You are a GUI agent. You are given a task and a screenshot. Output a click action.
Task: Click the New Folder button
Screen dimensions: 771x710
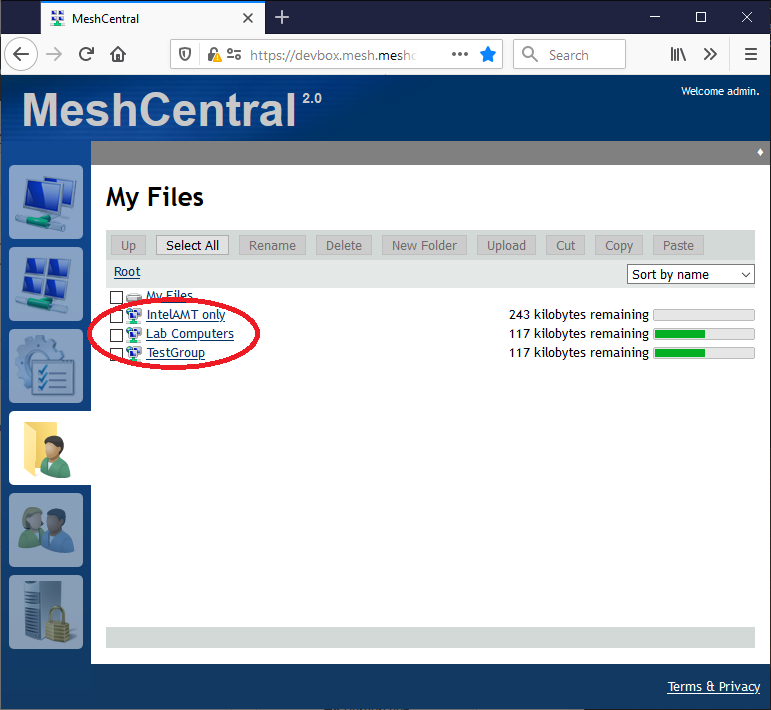point(424,245)
